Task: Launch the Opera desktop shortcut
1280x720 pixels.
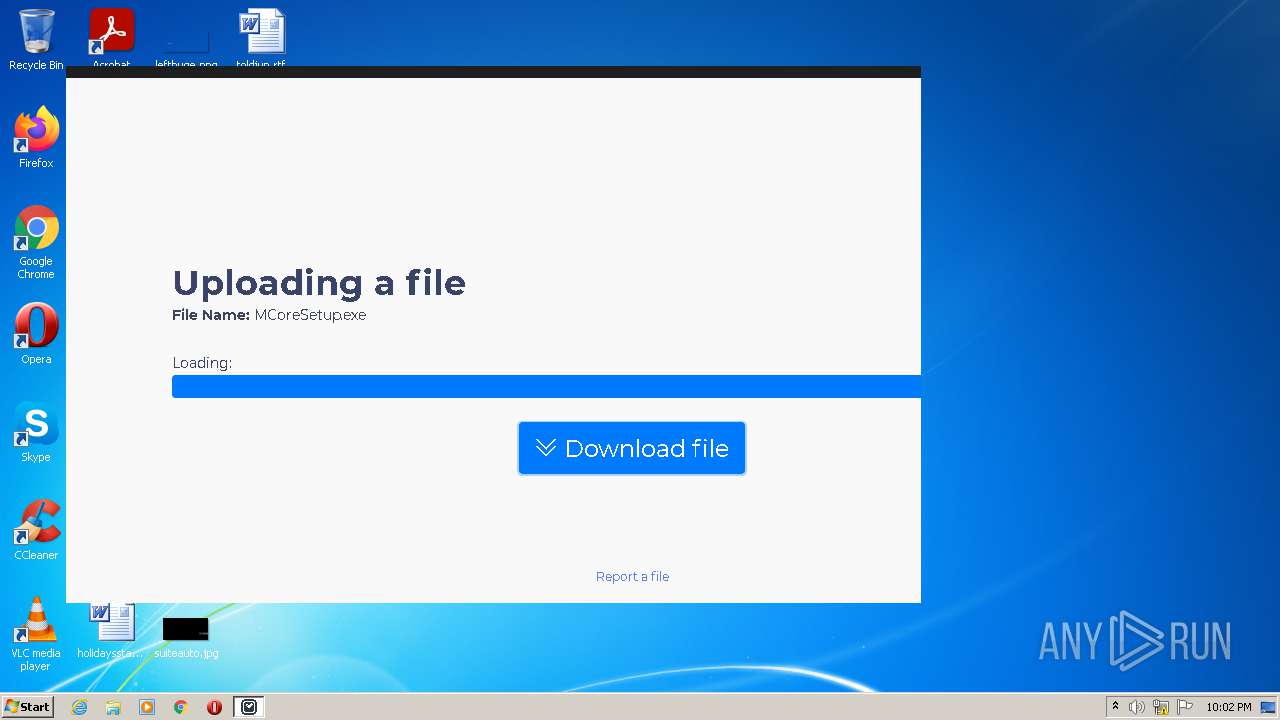Action: [36, 333]
